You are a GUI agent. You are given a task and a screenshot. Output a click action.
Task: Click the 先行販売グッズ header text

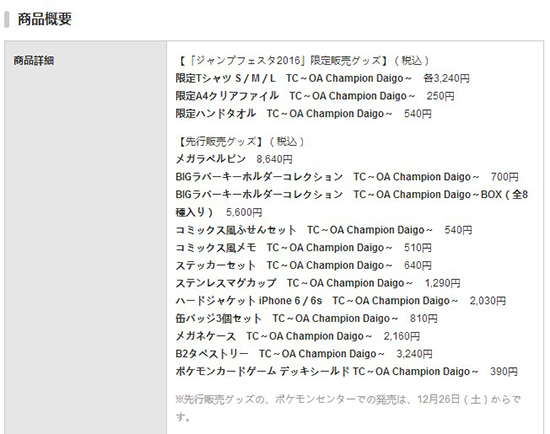(241, 141)
